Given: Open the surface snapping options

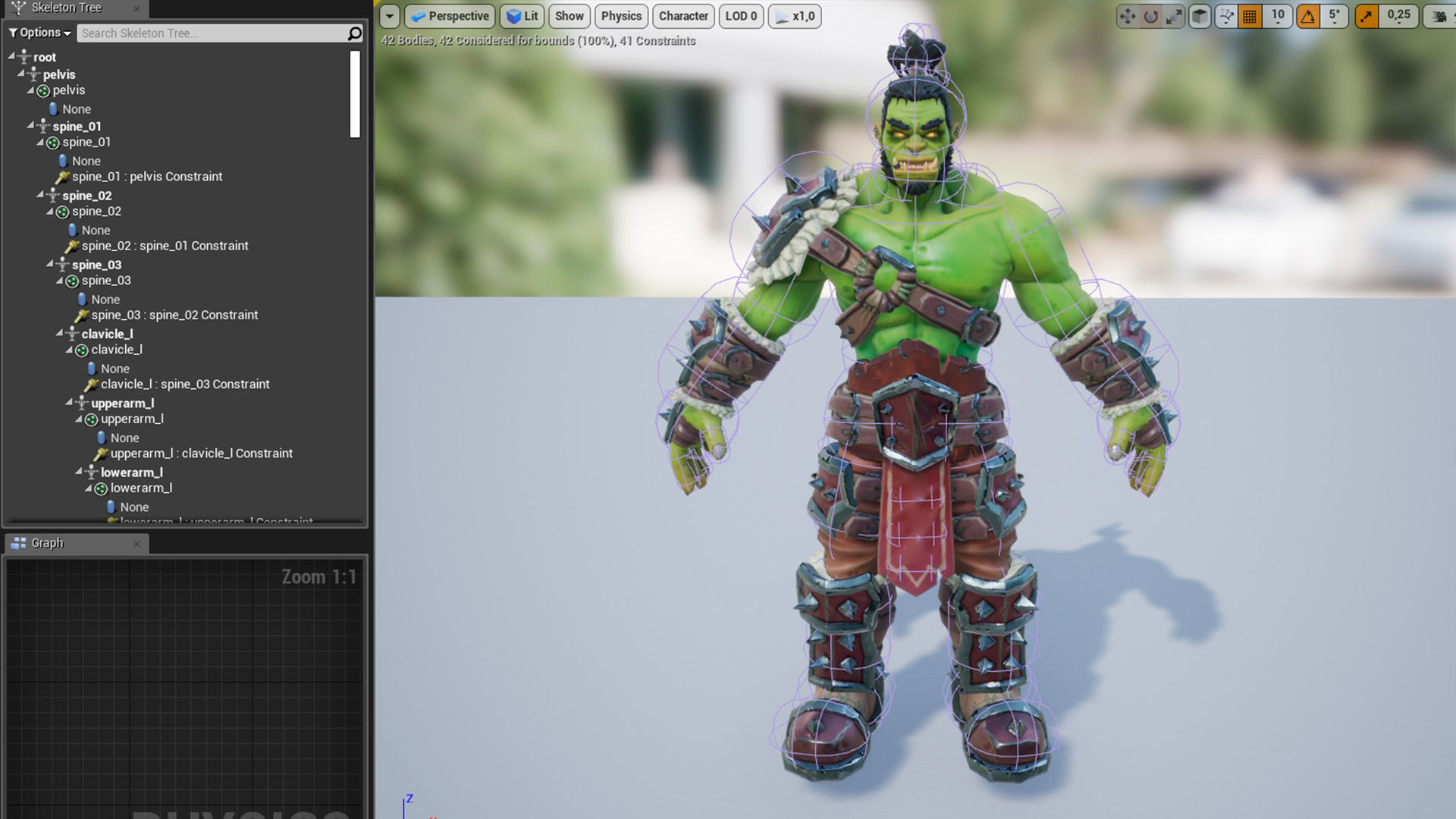Looking at the screenshot, I should tap(1225, 16).
